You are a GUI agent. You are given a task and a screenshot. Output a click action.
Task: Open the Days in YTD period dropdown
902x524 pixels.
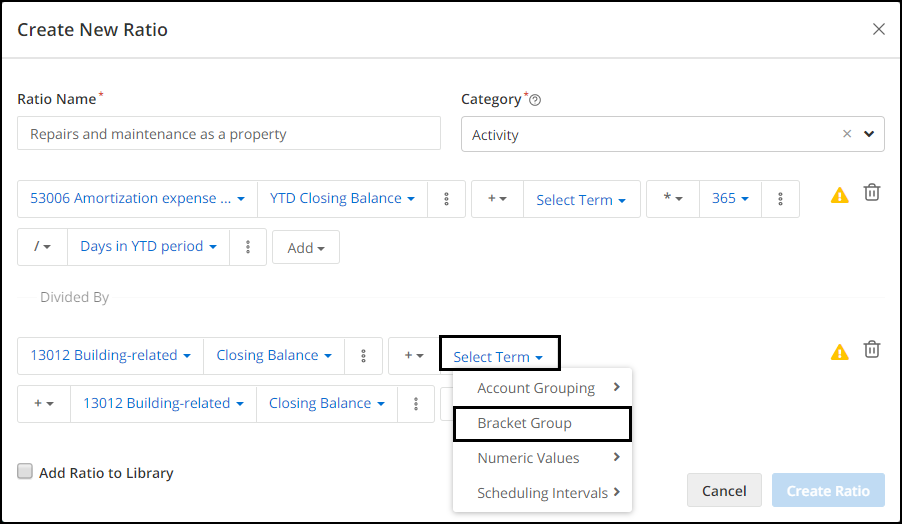pyautogui.click(x=148, y=247)
